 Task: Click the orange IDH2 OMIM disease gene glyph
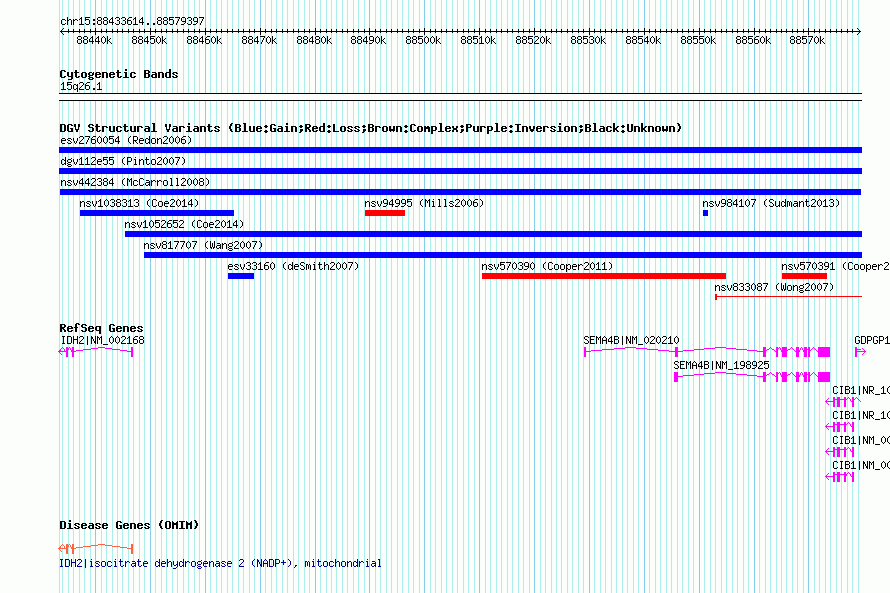(96, 548)
